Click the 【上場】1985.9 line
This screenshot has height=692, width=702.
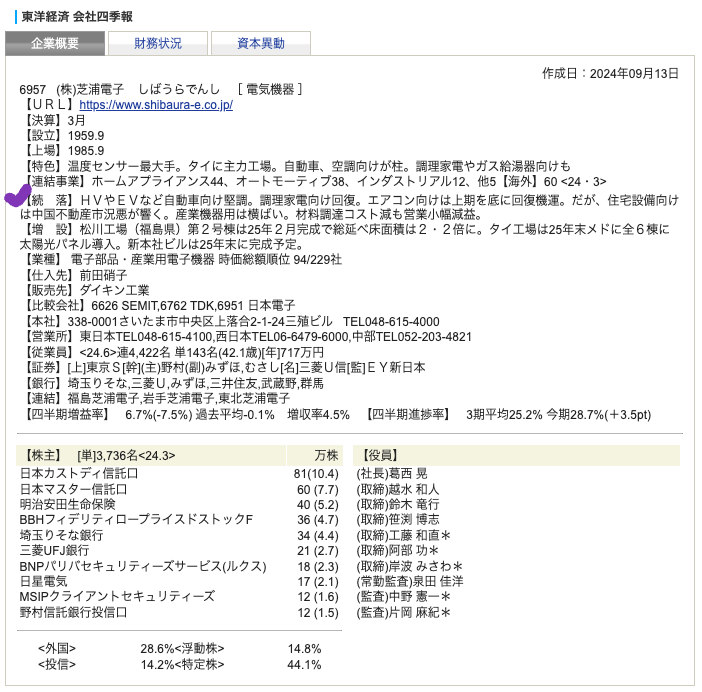(63, 151)
